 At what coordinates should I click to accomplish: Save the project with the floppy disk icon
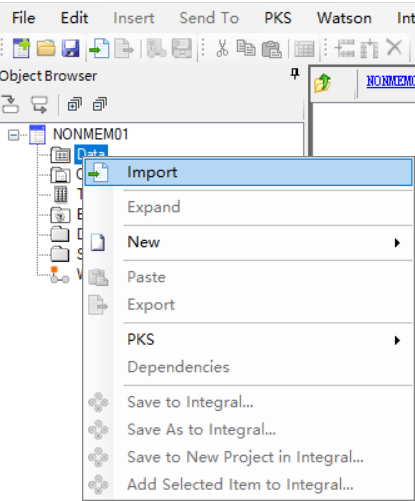(x=71, y=48)
